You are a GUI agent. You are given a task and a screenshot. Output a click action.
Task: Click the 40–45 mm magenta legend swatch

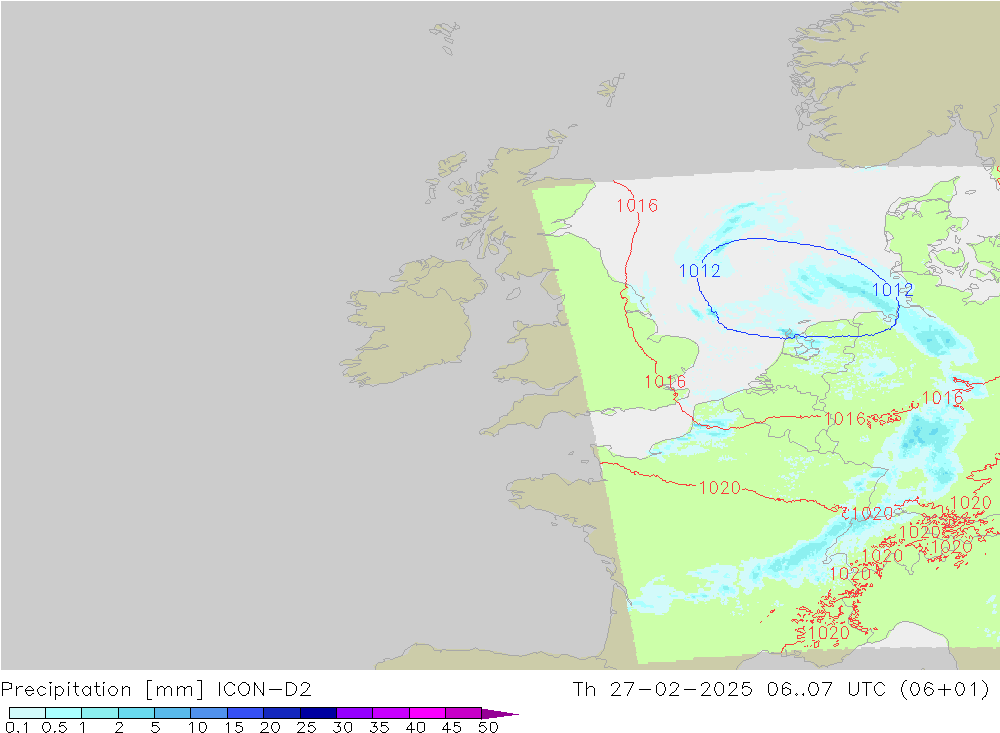click(427, 713)
